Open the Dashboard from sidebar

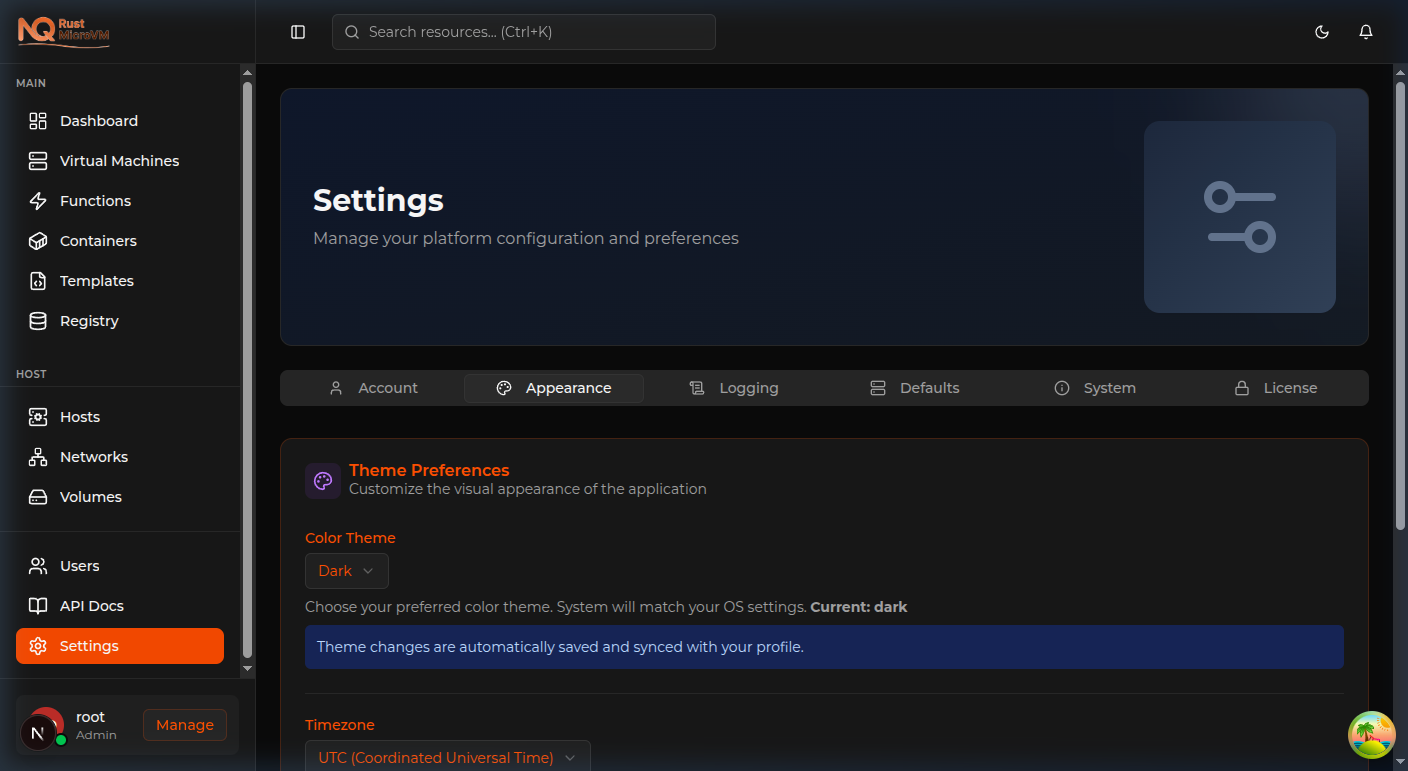point(97,120)
